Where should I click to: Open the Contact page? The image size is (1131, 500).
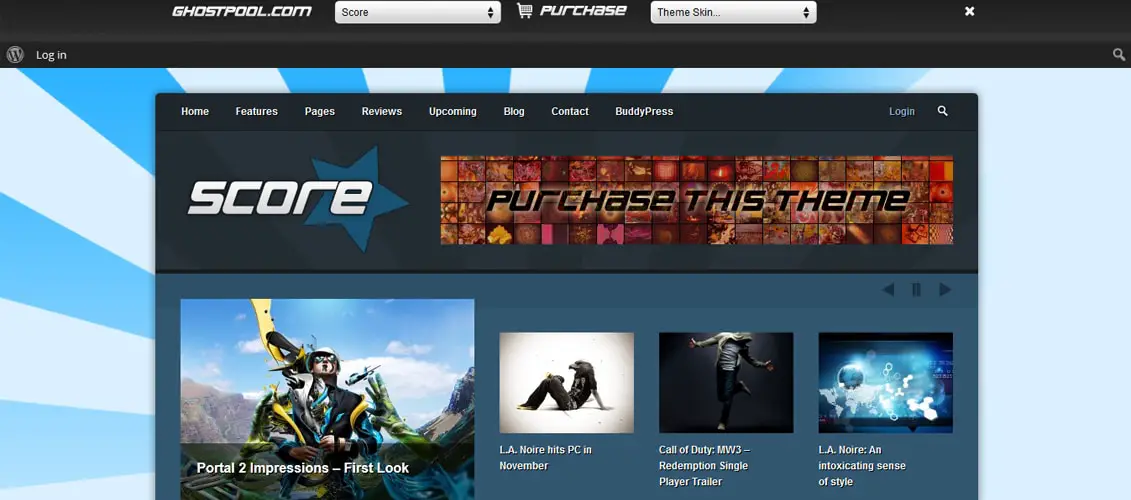point(570,111)
